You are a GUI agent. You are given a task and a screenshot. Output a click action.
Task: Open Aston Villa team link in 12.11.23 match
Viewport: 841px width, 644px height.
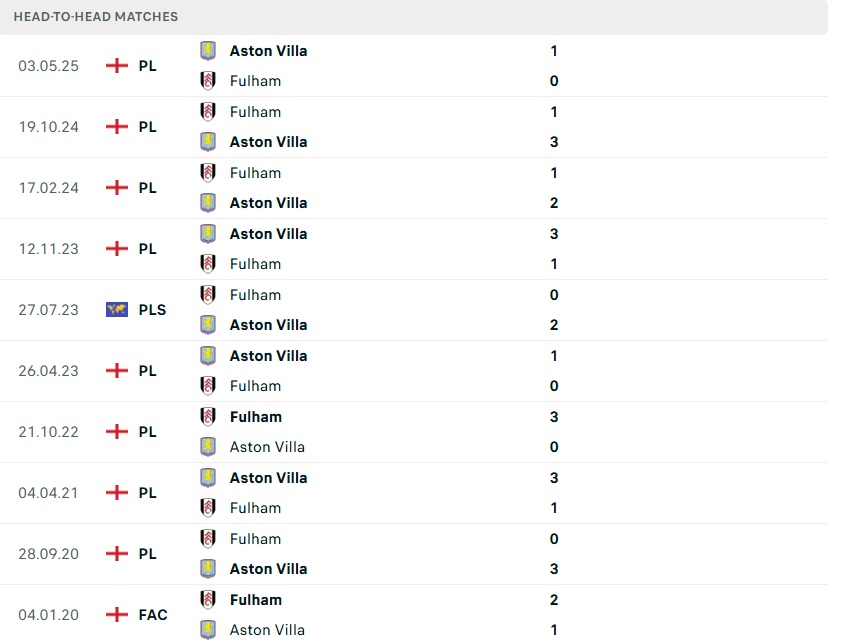pyautogui.click(x=268, y=234)
